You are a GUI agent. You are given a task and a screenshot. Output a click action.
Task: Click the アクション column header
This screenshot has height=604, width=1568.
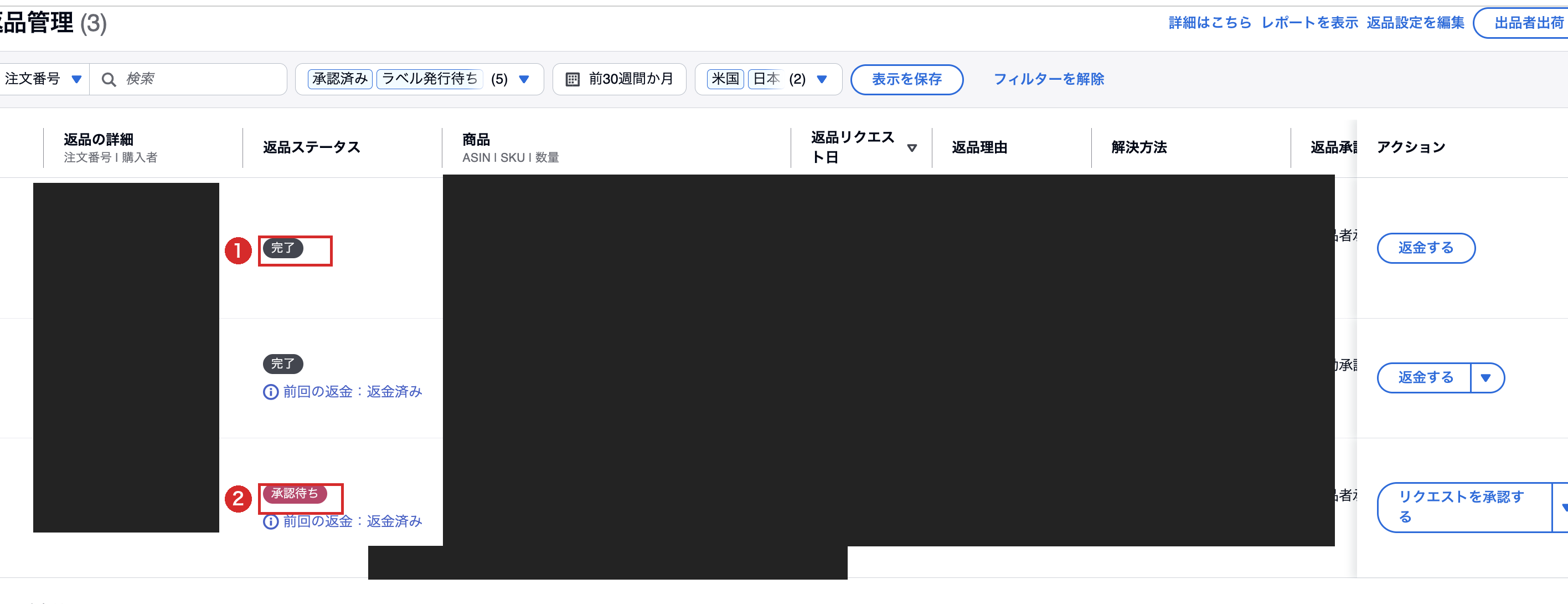pyautogui.click(x=1410, y=147)
